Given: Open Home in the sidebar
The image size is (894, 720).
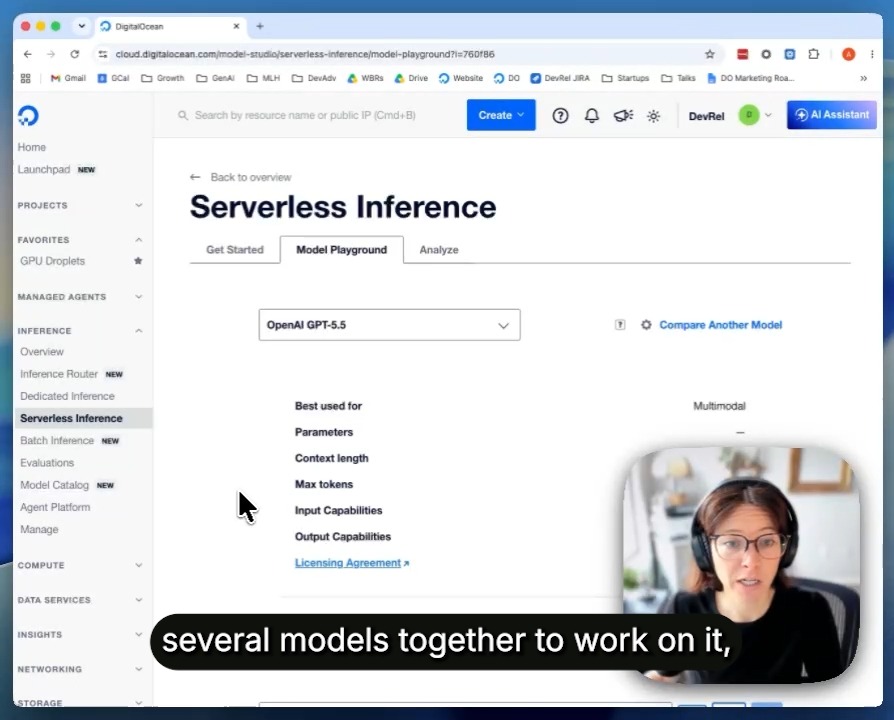Looking at the screenshot, I should tap(32, 147).
